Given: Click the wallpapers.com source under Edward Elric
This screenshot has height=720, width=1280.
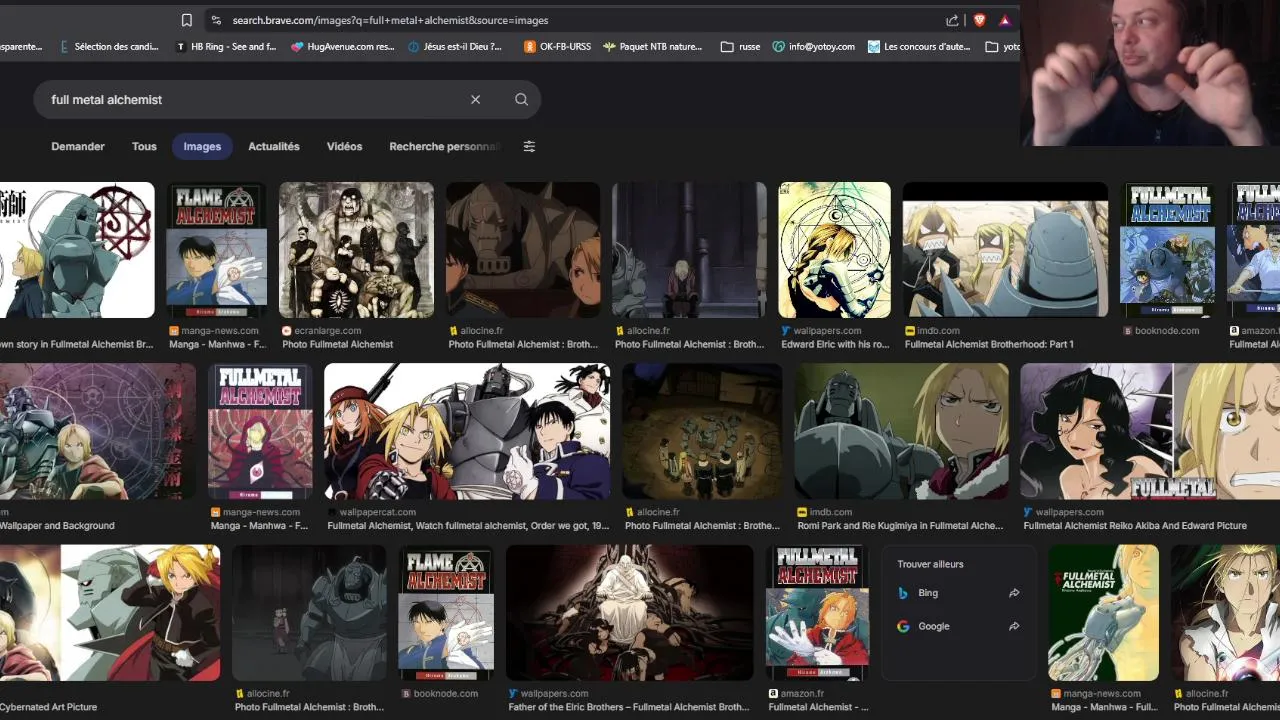Looking at the screenshot, I should (821, 331).
